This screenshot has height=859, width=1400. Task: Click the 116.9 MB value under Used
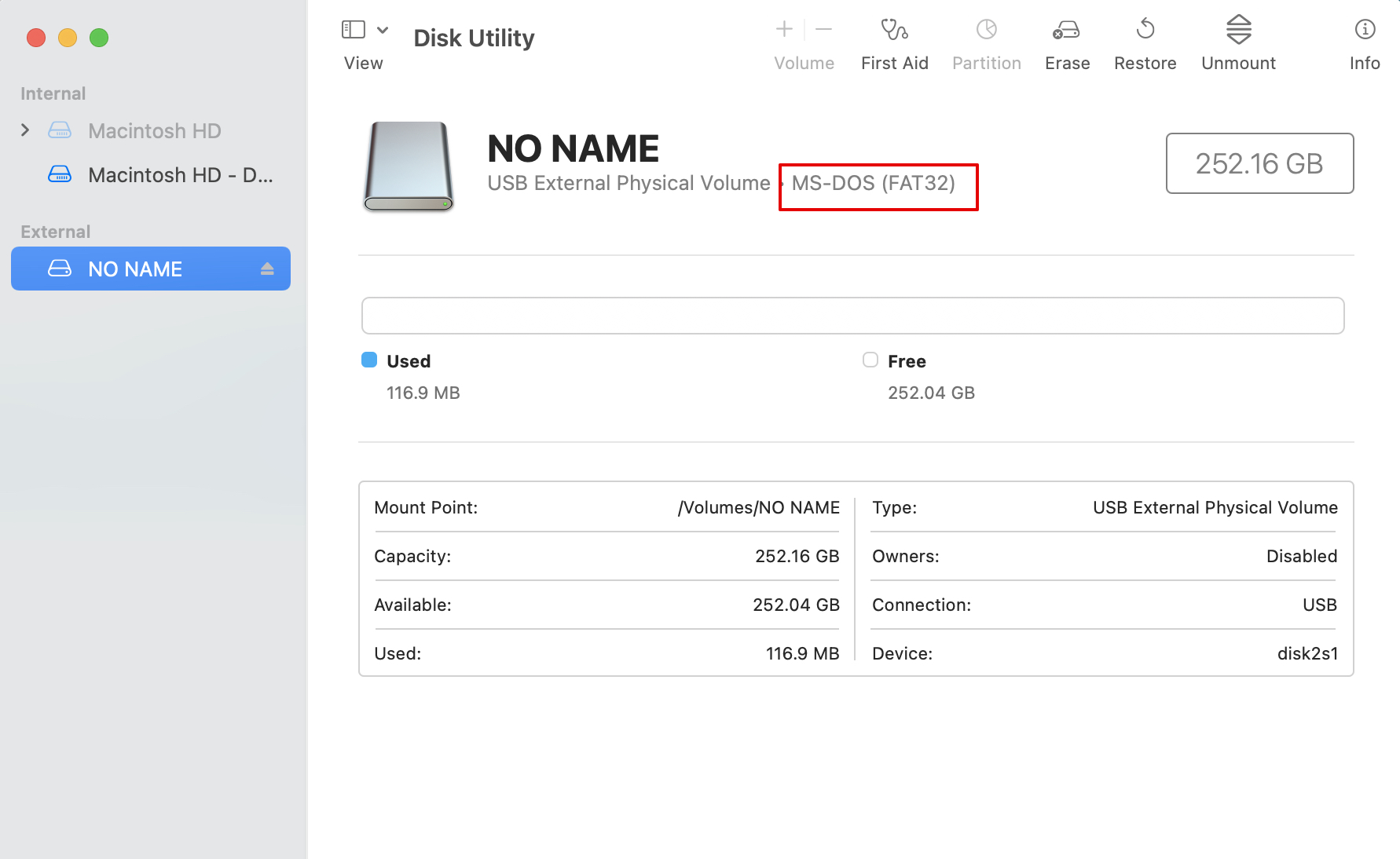423,393
